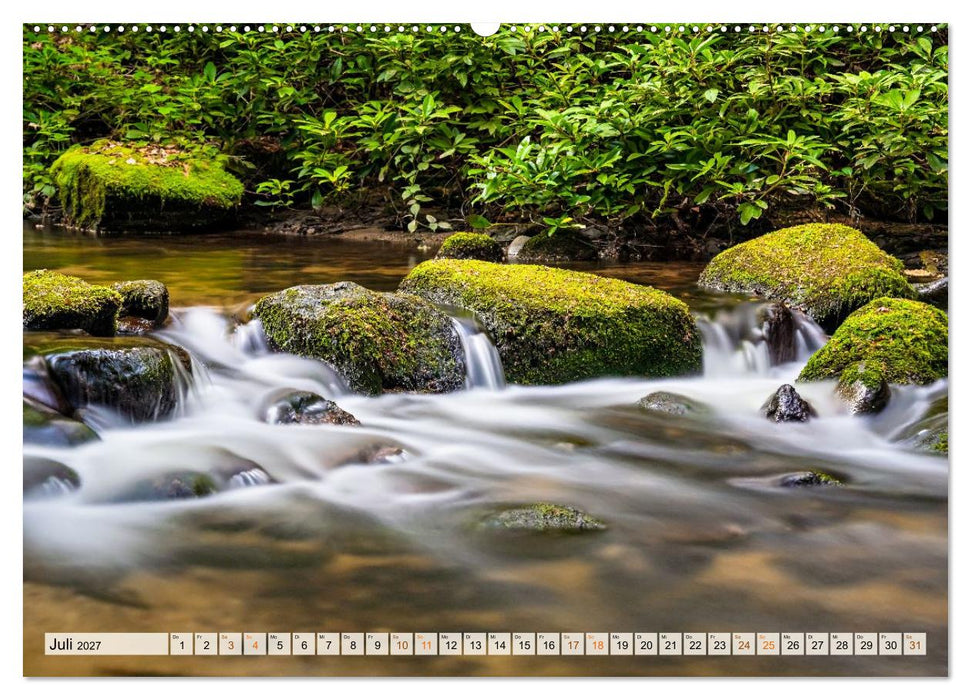The width and height of the screenshot is (971, 700).
Task: Click Saturday day 10 in orange
Action: click(x=401, y=644)
